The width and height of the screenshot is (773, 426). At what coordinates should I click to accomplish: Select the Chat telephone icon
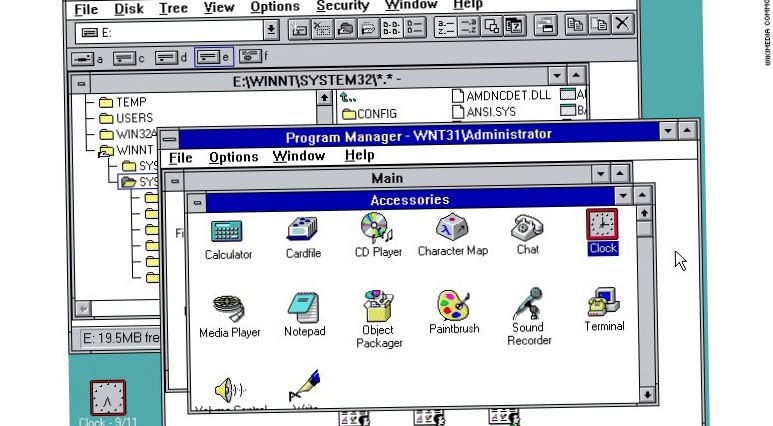point(527,228)
